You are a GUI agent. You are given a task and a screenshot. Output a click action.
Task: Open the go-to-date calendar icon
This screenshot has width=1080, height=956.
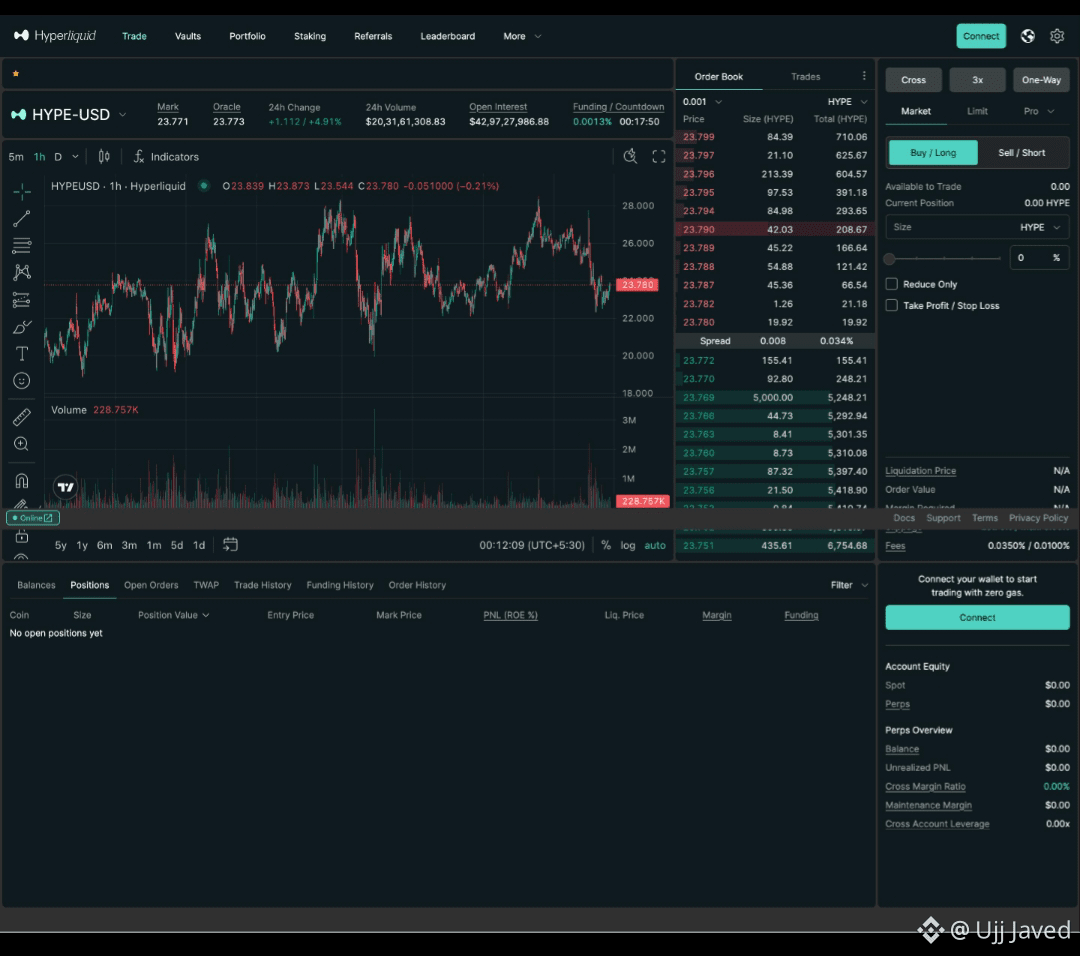pos(230,545)
